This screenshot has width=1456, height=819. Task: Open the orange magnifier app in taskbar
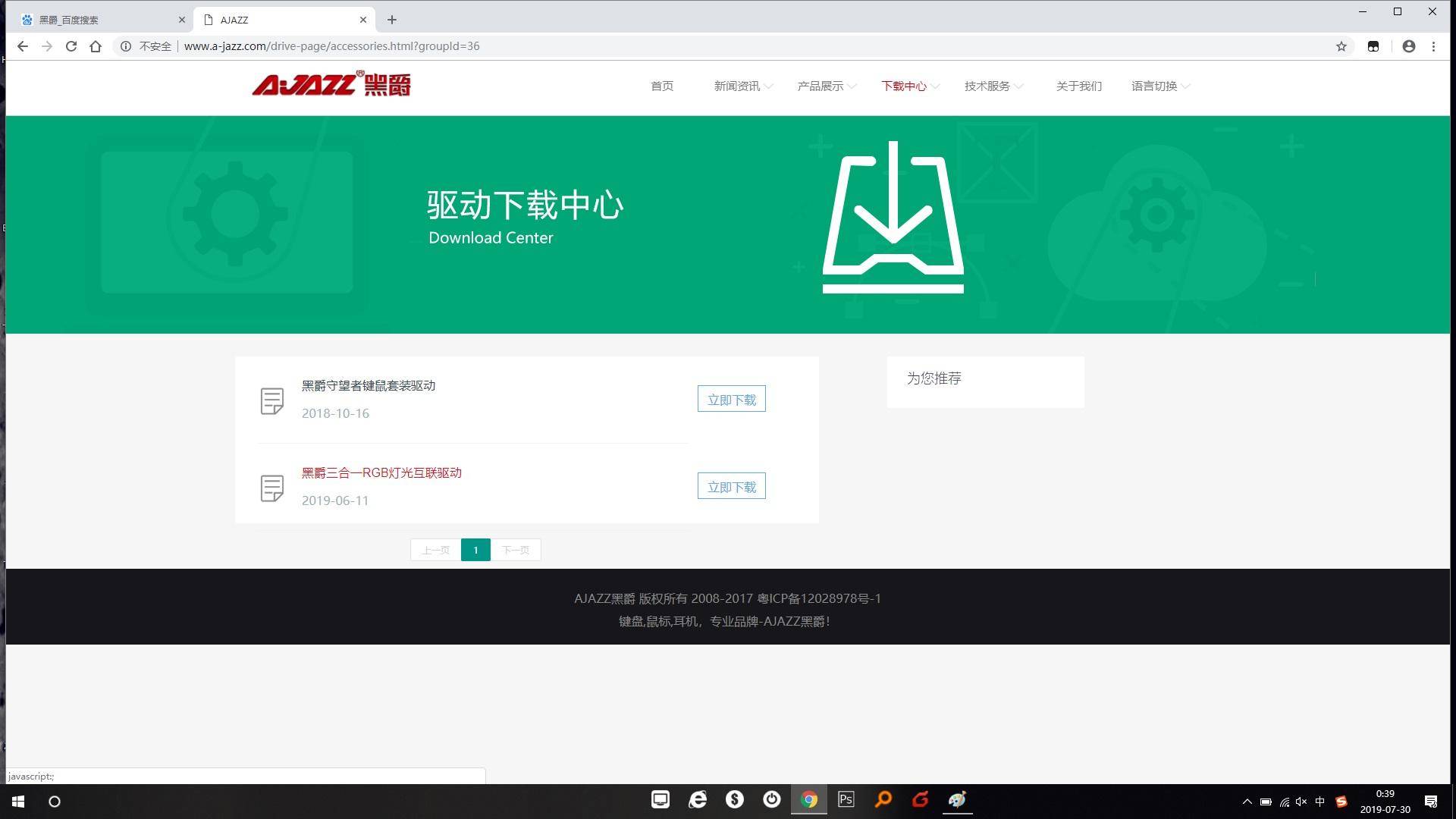883,800
